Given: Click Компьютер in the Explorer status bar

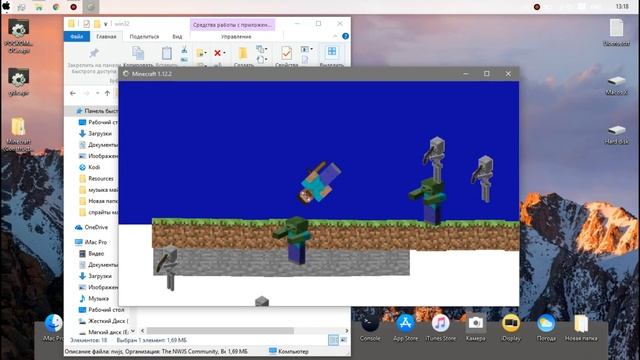Looking at the screenshot, I should [289, 351].
